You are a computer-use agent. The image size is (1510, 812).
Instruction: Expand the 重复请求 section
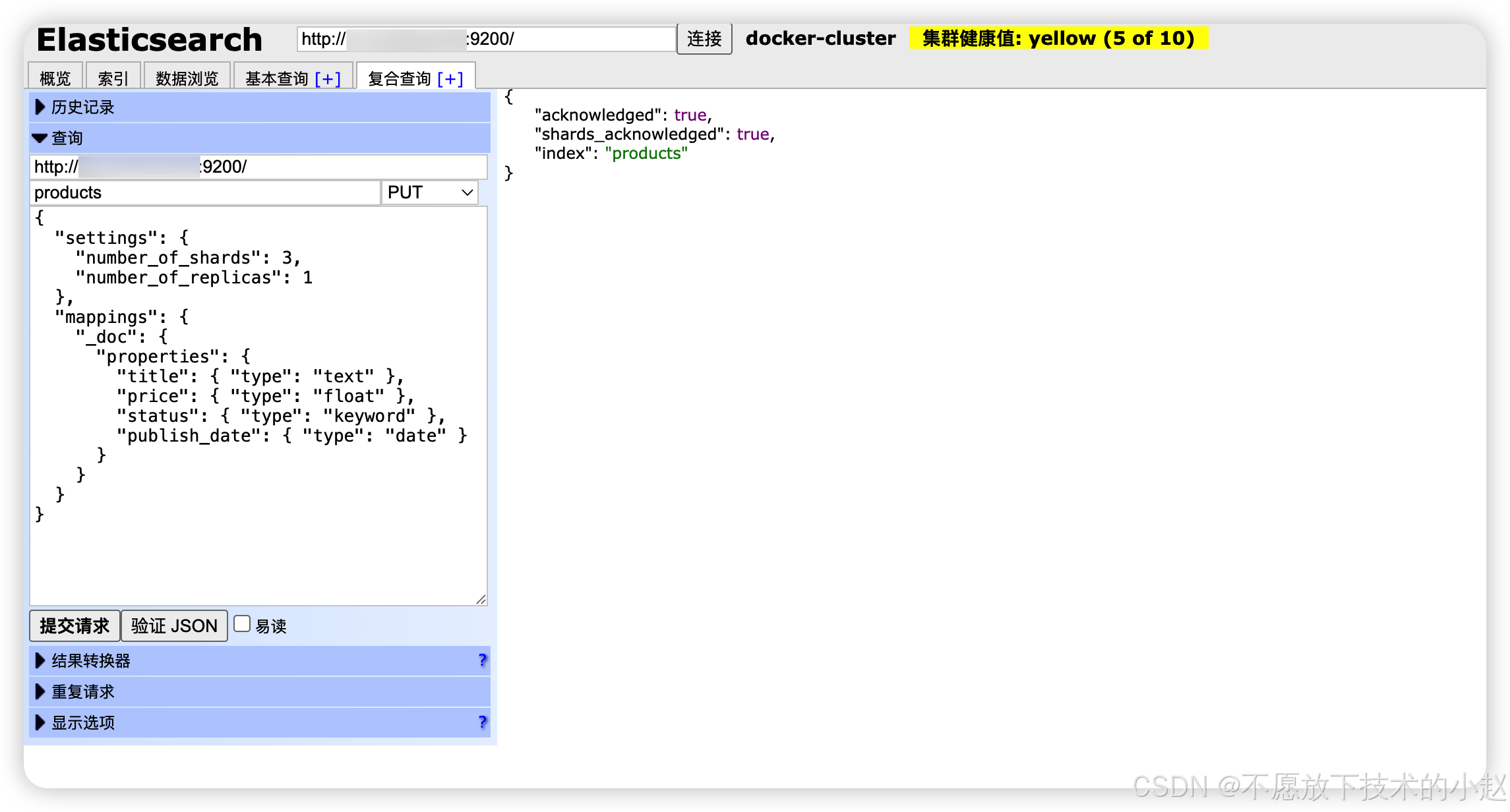(x=82, y=691)
